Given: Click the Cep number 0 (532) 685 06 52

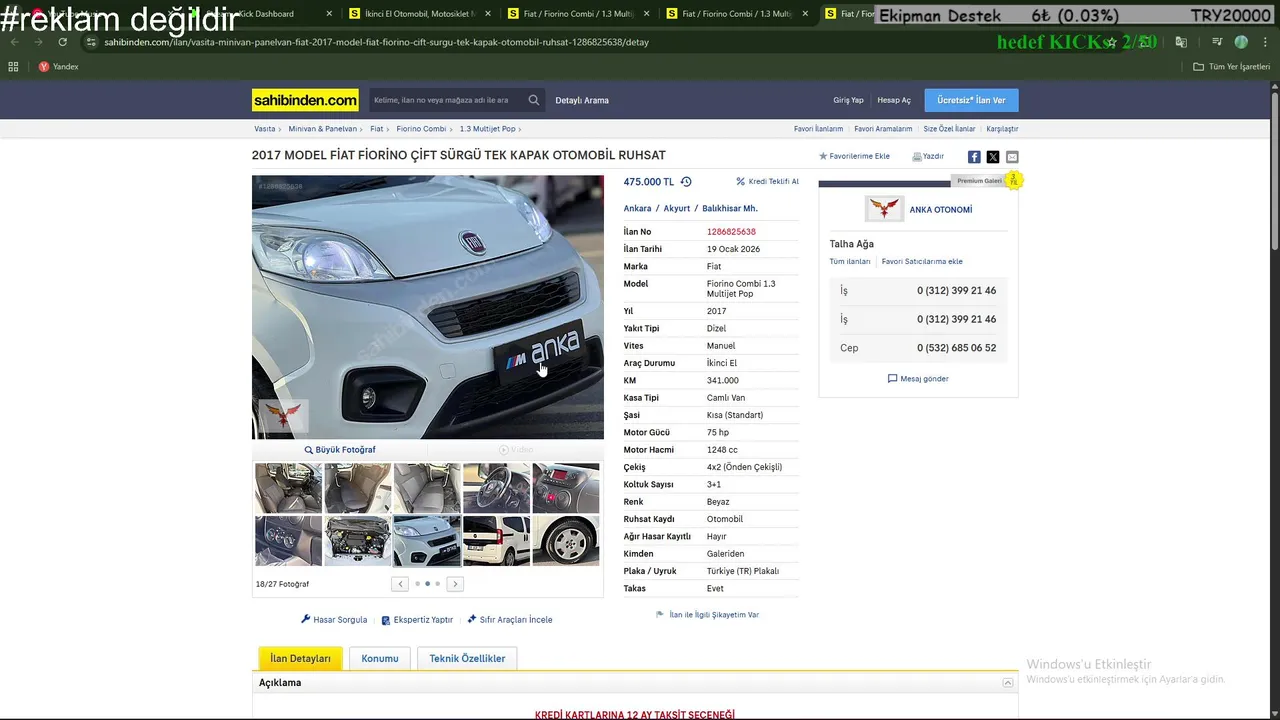Looking at the screenshot, I should point(956,348).
